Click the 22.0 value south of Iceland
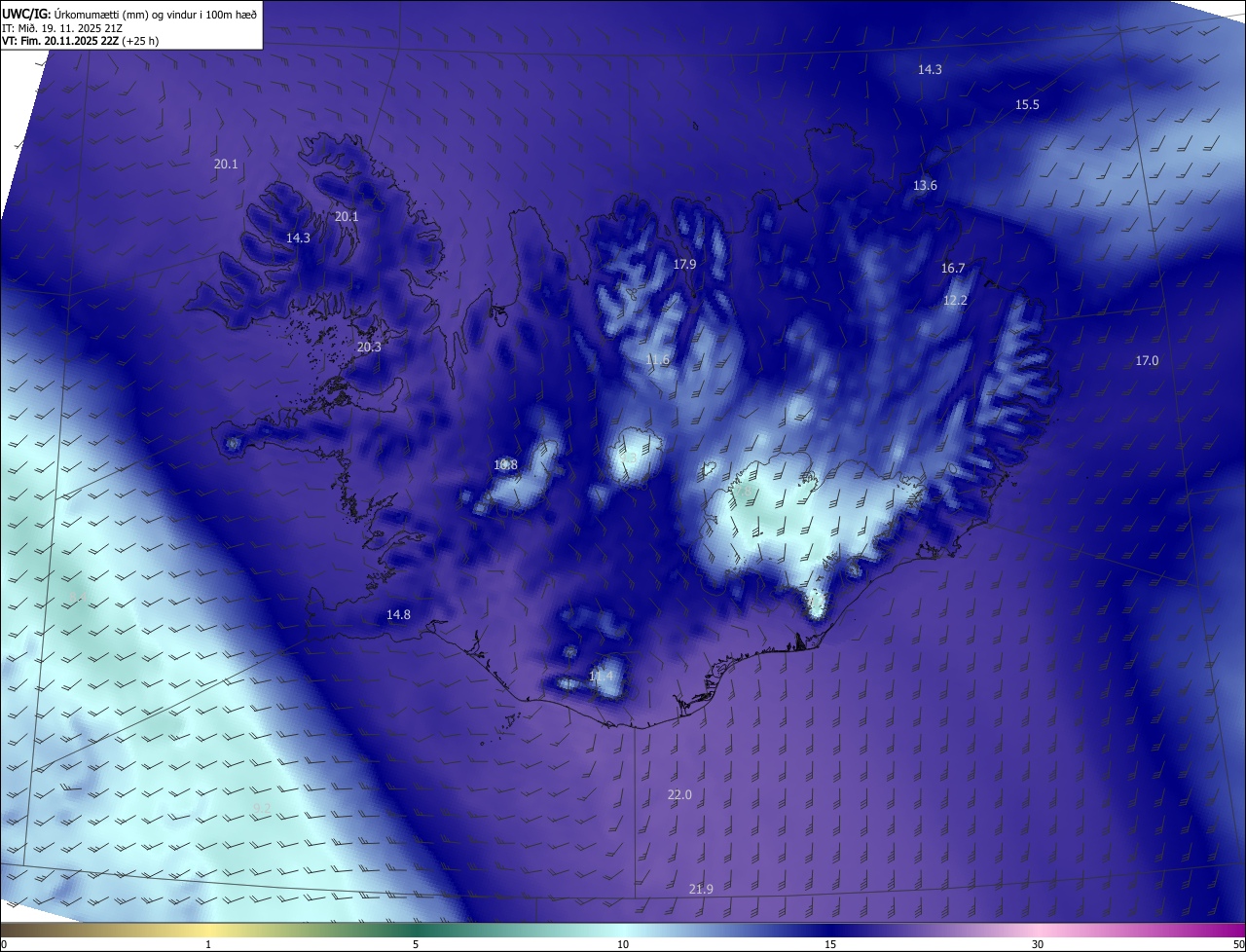 click(x=679, y=795)
